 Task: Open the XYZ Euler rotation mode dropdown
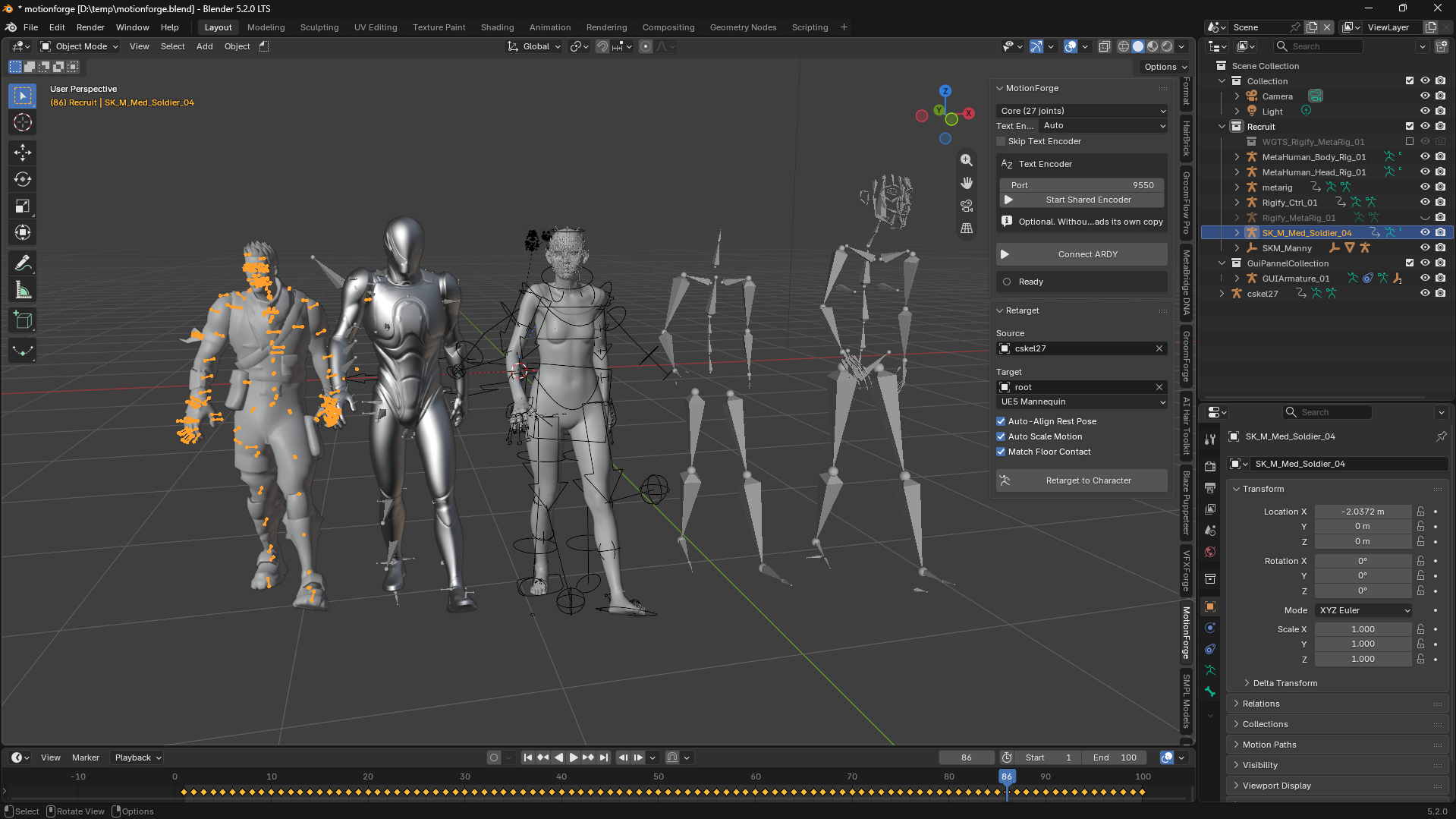coord(1363,610)
